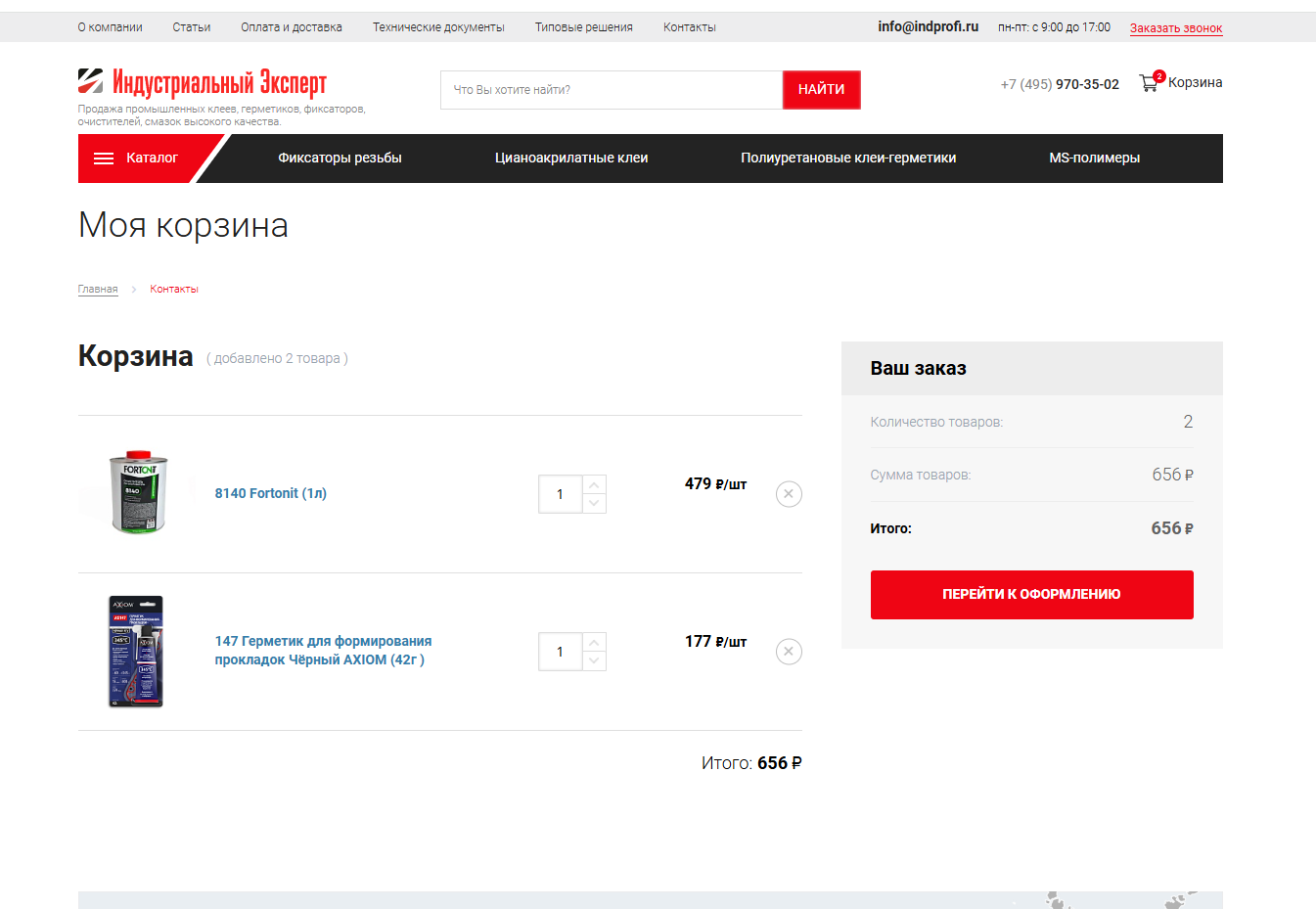Remove the AXIOM 147 sealant from cart
Screen dimensions: 1316x909
[x=789, y=652]
